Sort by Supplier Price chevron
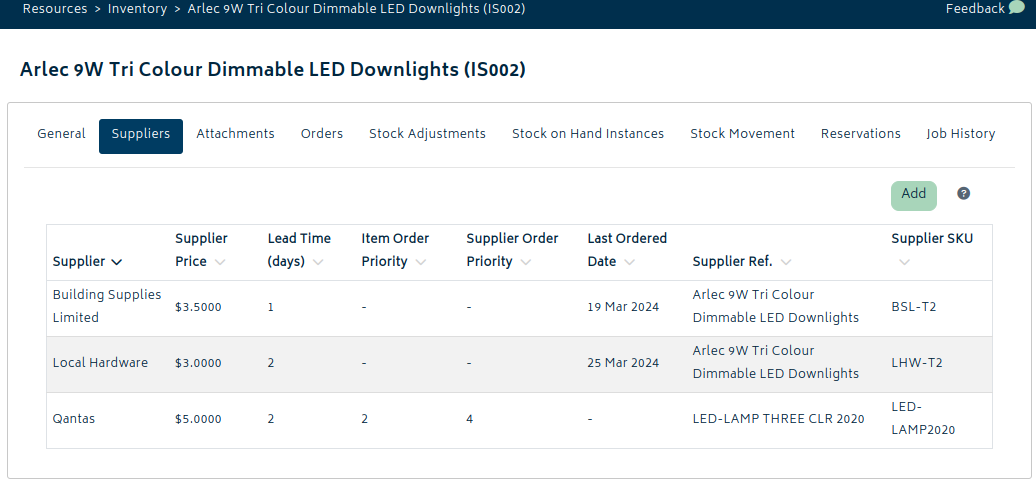The height and width of the screenshot is (491, 1036). (220, 262)
